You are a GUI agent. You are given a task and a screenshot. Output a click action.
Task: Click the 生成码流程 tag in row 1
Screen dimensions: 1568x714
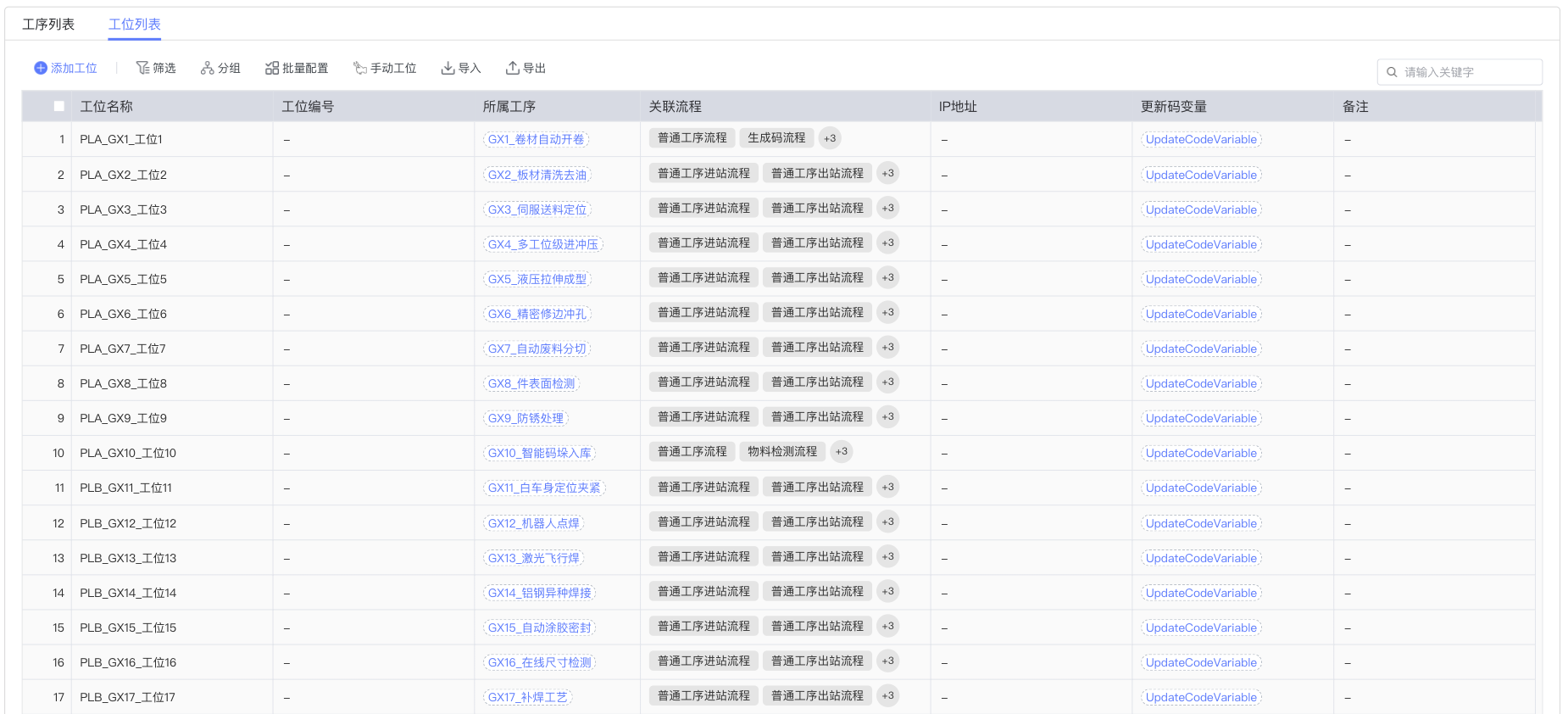pyautogui.click(x=776, y=138)
